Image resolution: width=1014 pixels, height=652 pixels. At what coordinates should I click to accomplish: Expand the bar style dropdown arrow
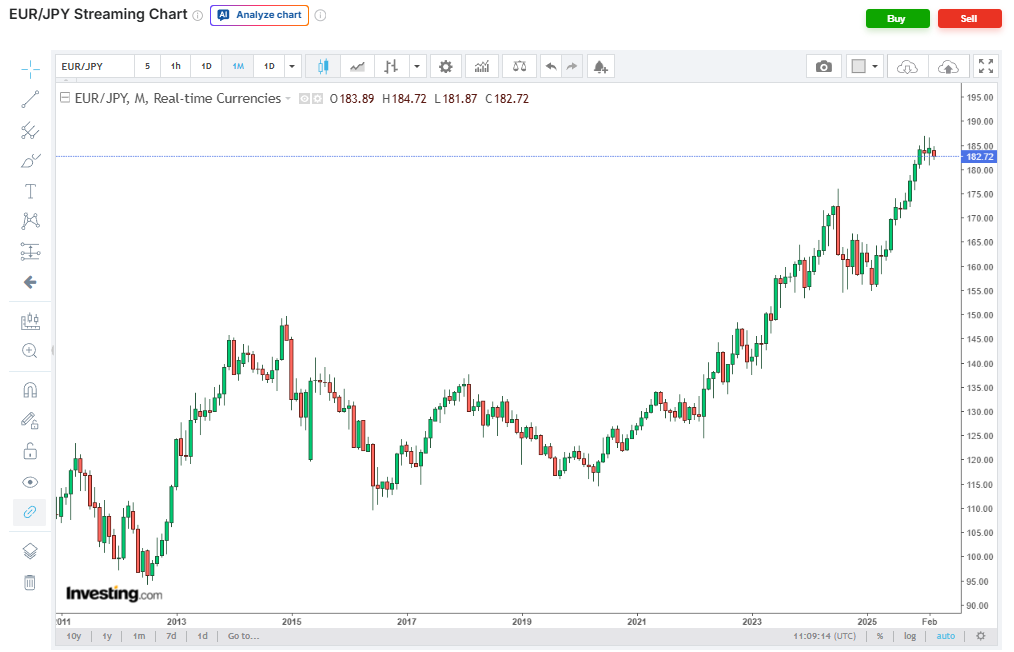417,67
